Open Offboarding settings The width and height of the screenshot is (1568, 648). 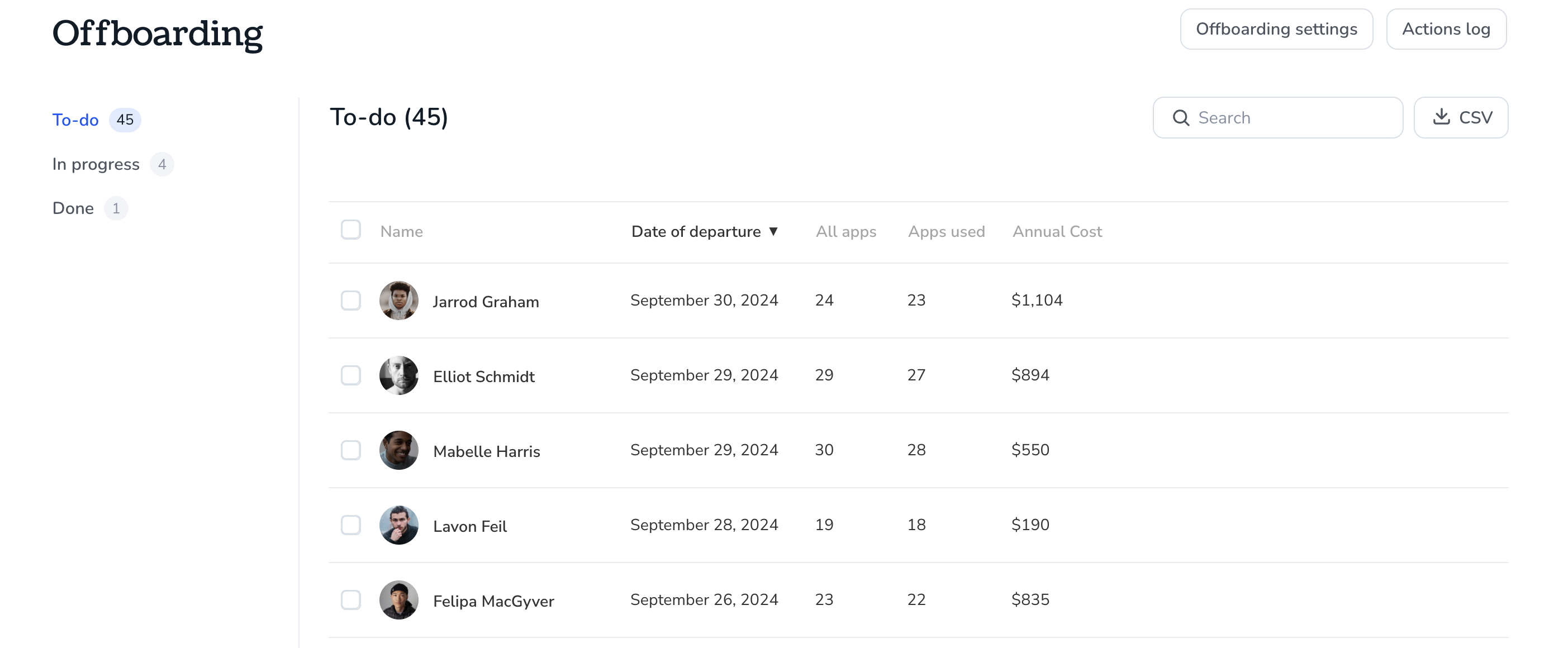tap(1276, 29)
